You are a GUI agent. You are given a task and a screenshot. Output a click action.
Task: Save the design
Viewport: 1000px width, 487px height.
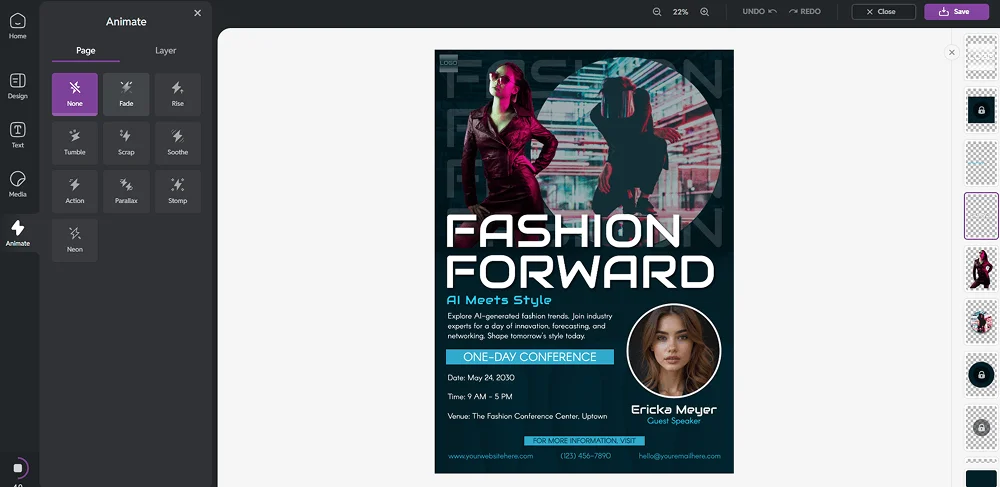point(954,12)
